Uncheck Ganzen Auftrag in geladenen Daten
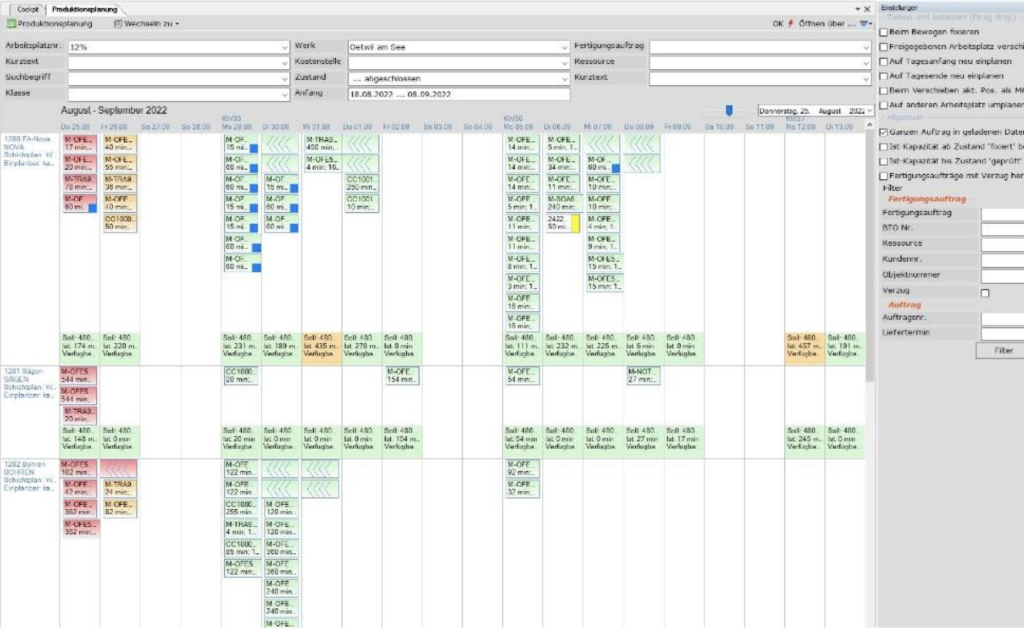 [x=884, y=133]
